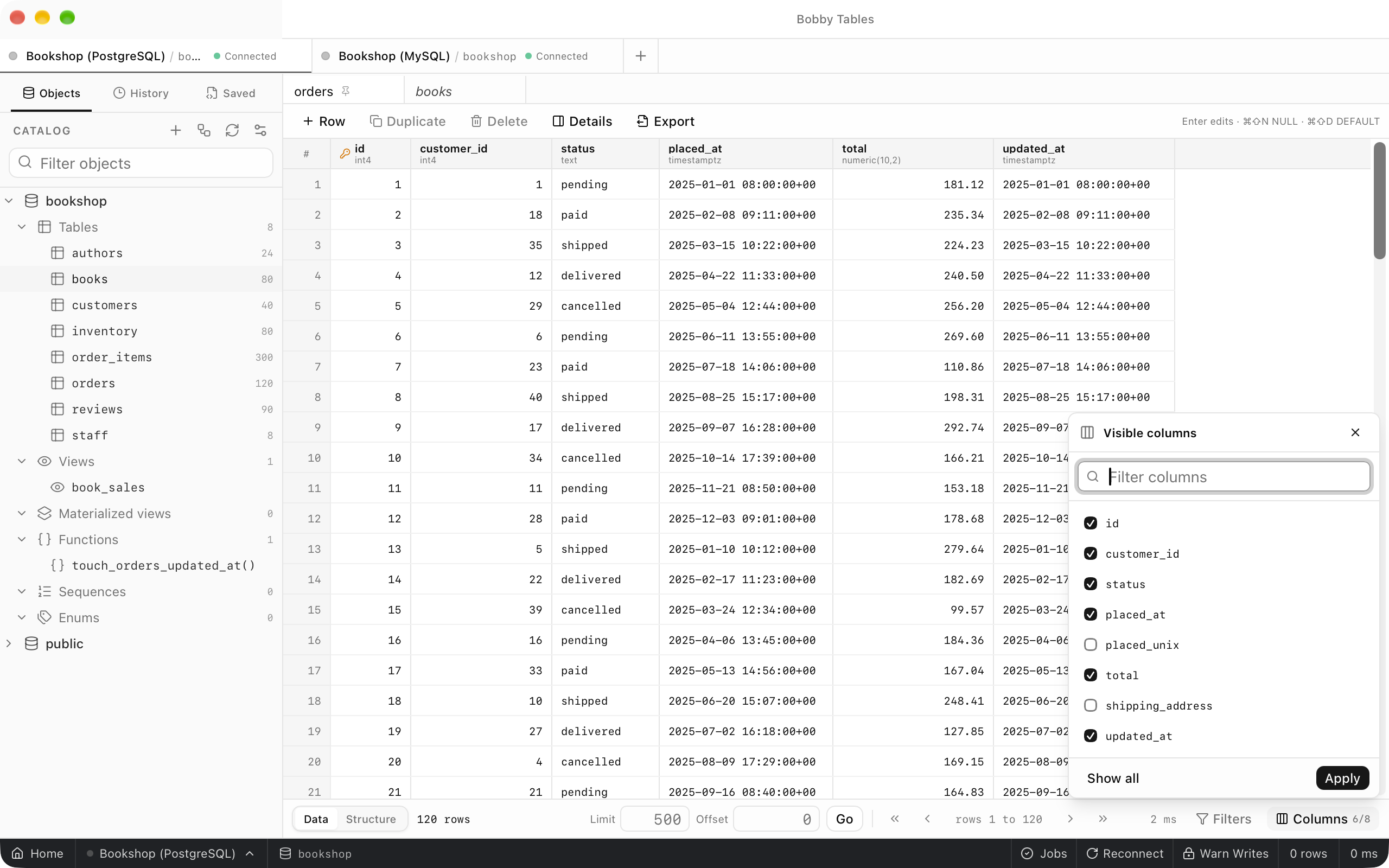Toggle the Columns 6/8 button
Viewport: 1389px width, 868px height.
(1322, 819)
